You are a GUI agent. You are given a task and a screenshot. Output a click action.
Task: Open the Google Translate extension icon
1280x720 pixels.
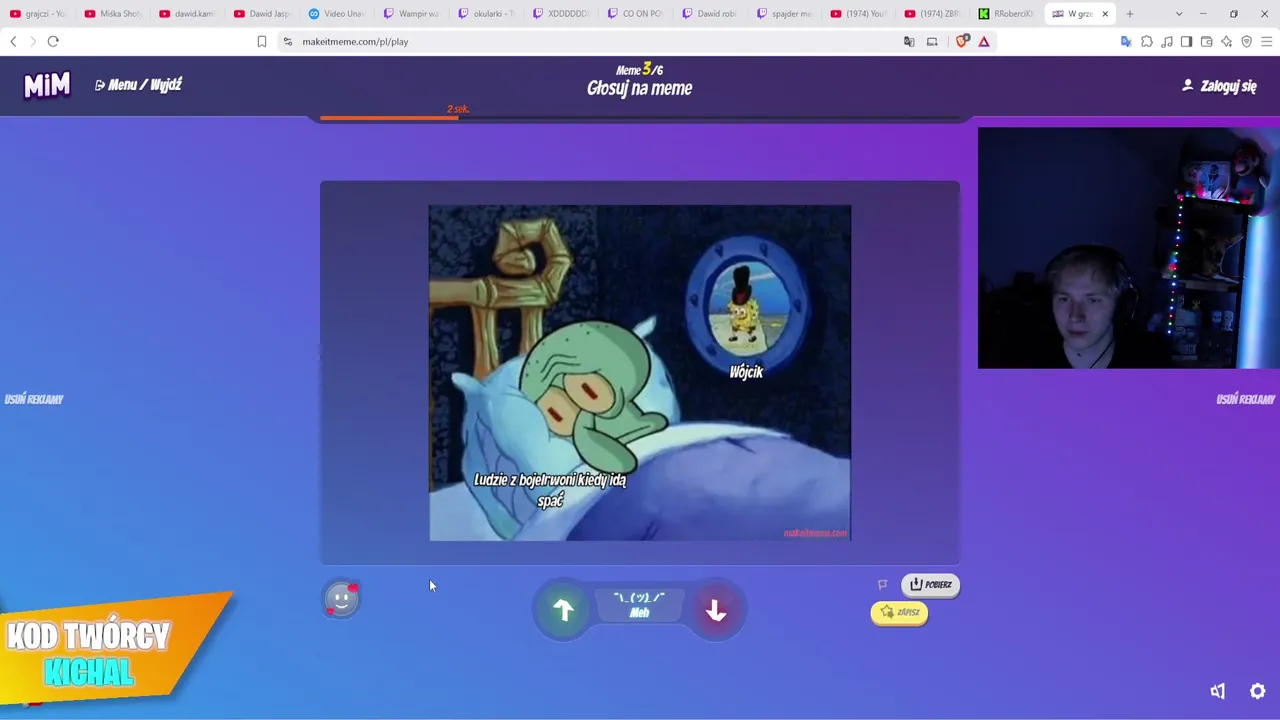pyautogui.click(x=1126, y=41)
